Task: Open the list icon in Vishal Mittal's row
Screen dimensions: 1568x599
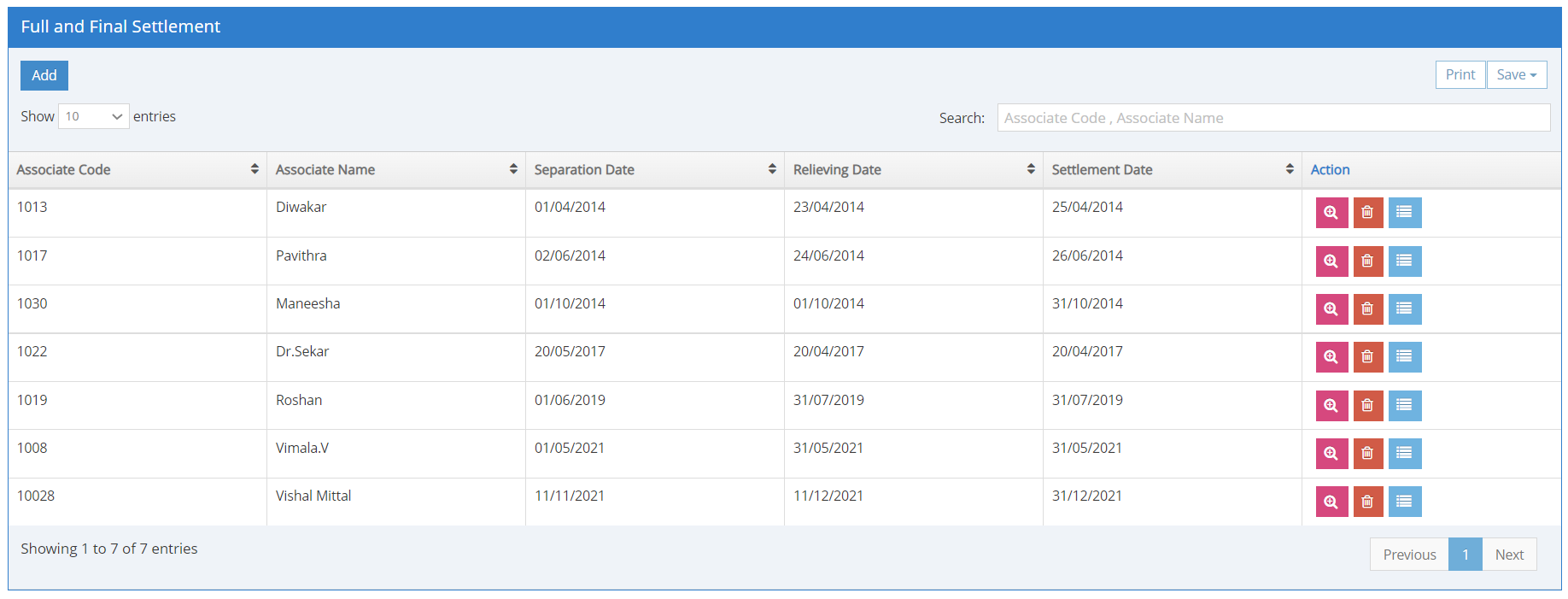Action: [x=1404, y=502]
